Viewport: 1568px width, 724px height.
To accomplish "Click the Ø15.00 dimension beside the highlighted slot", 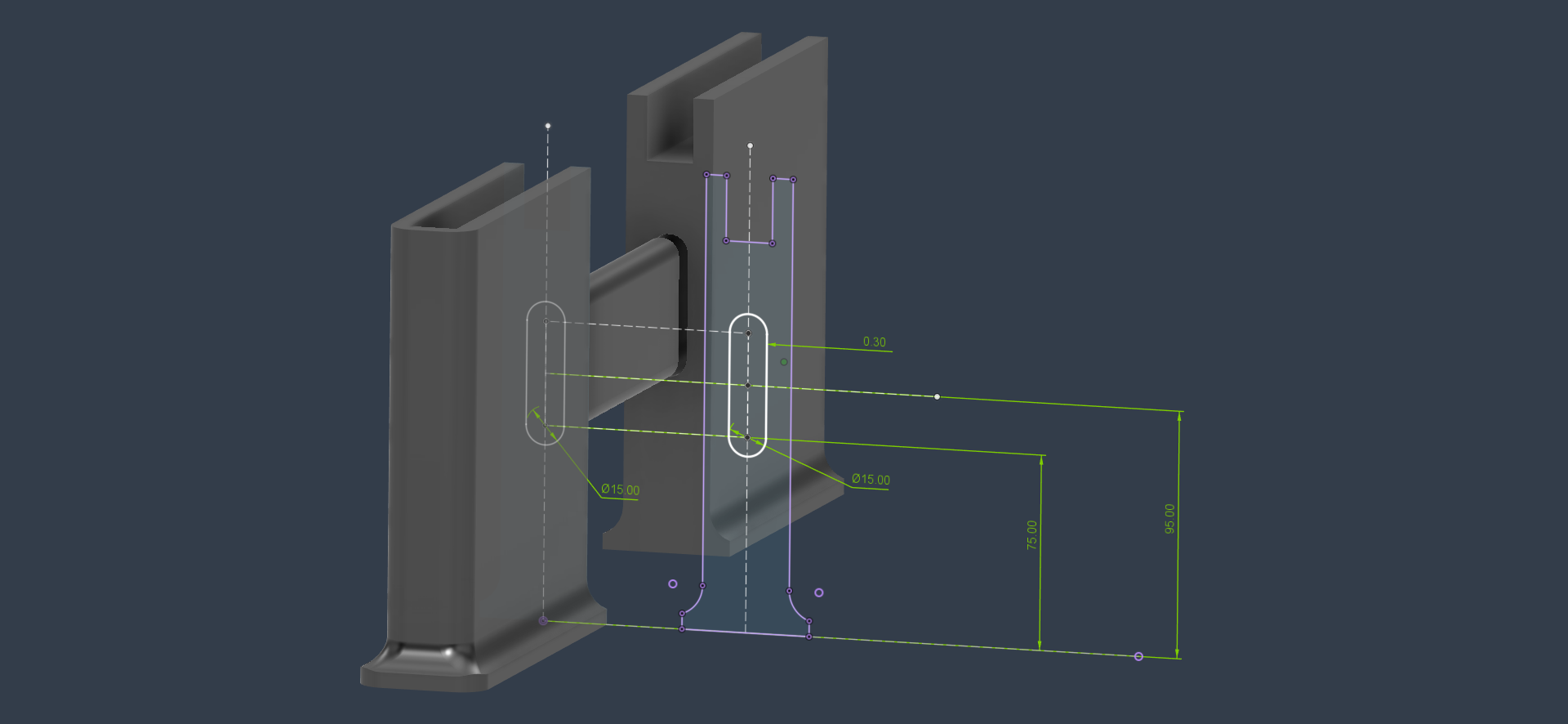I will pyautogui.click(x=871, y=480).
